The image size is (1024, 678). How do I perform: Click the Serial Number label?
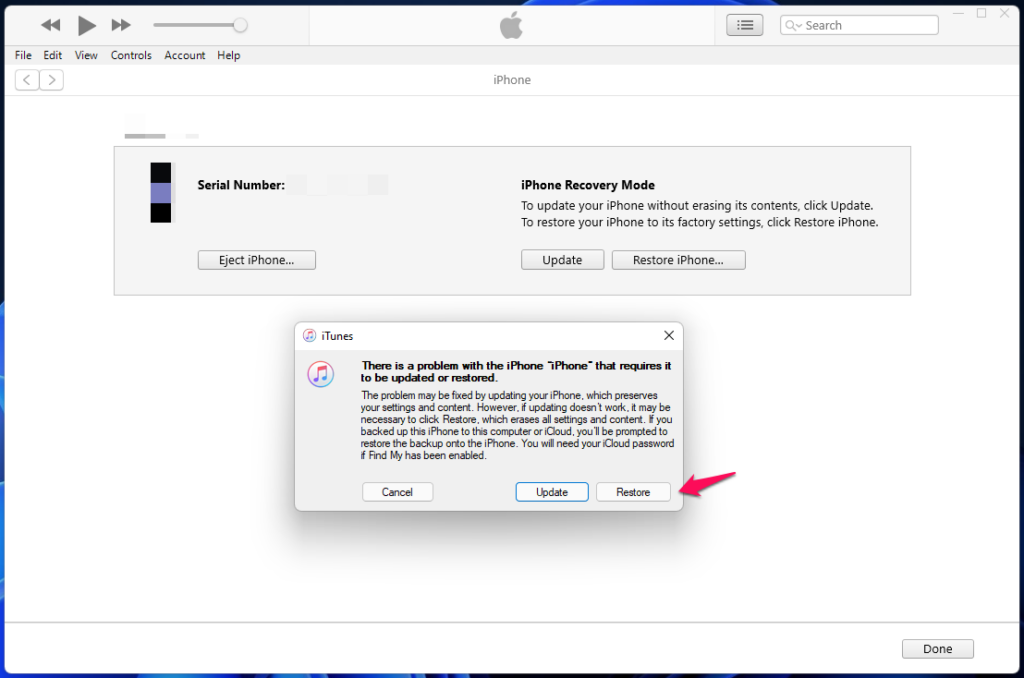pos(241,185)
